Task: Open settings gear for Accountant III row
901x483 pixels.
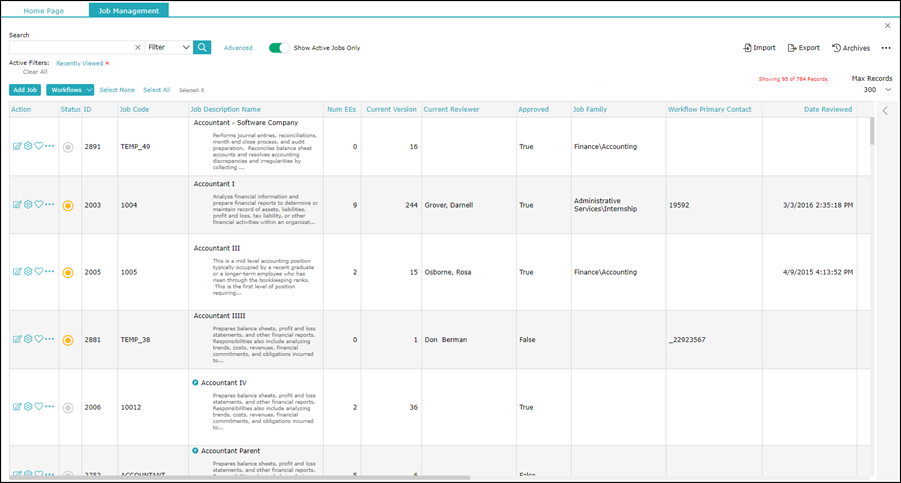Action: click(x=28, y=272)
